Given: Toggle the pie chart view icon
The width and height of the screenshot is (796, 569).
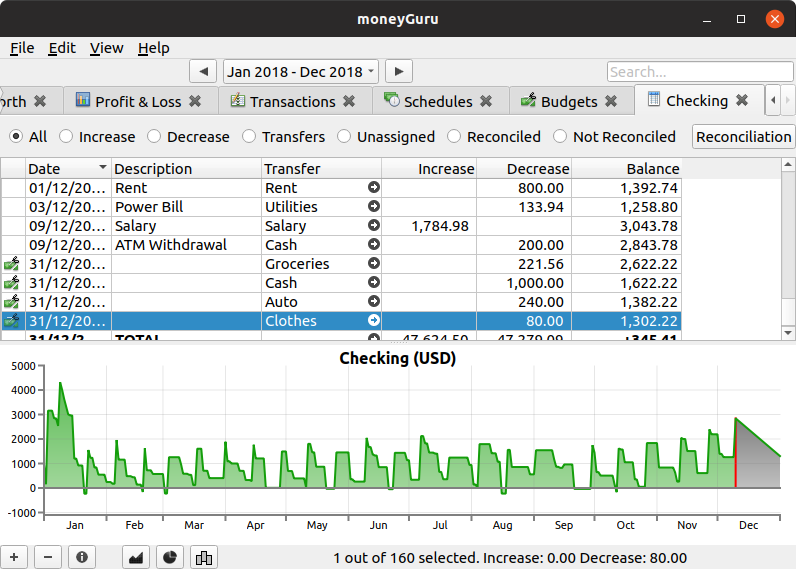Looking at the screenshot, I should point(170,557).
